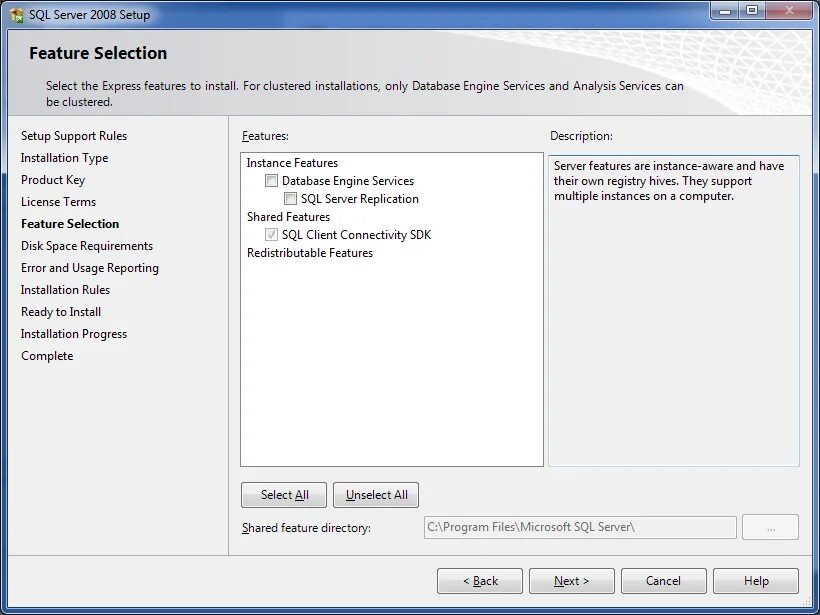
Task: Open the Error and Usage Reporting step
Action: point(90,268)
